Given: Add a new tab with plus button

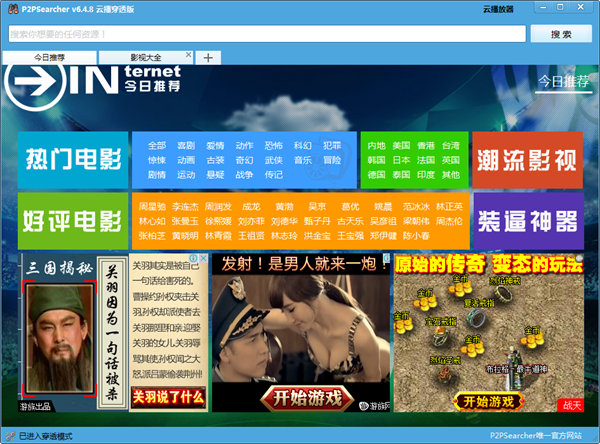Looking at the screenshot, I should pyautogui.click(x=208, y=58).
